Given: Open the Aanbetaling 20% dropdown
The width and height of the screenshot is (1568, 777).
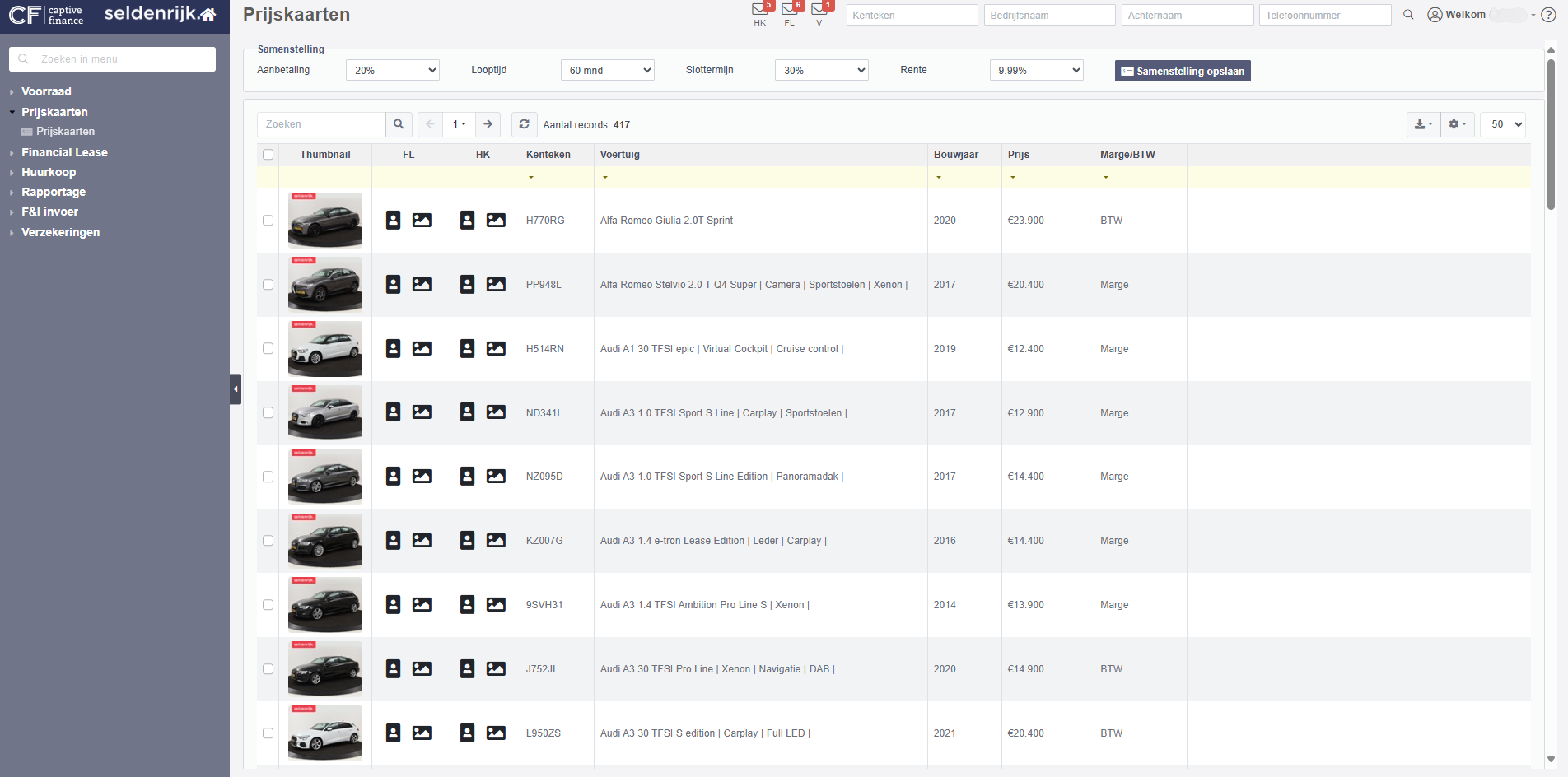Looking at the screenshot, I should [393, 70].
